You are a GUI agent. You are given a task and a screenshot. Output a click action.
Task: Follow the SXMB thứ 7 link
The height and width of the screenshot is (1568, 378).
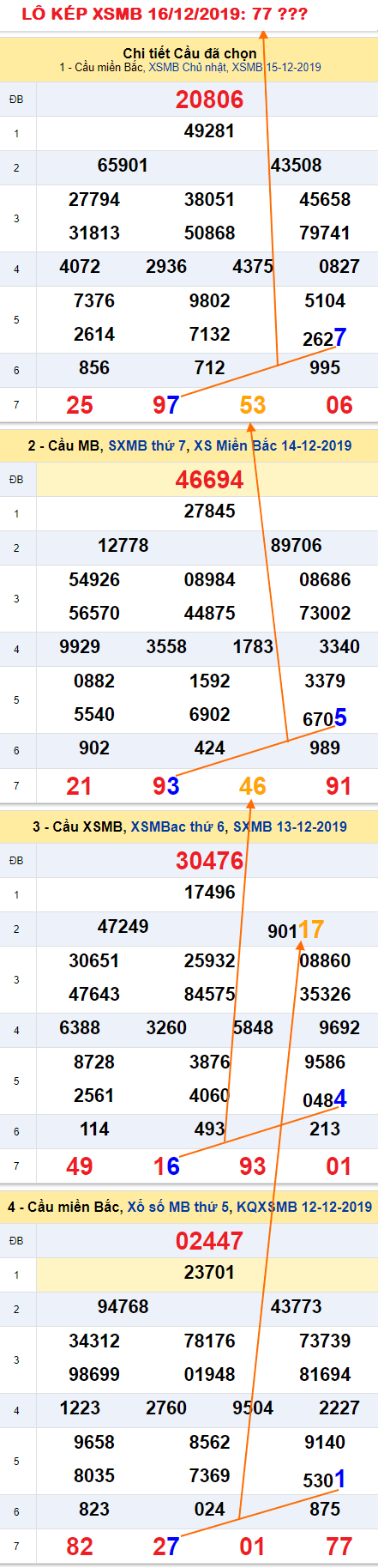[147, 445]
